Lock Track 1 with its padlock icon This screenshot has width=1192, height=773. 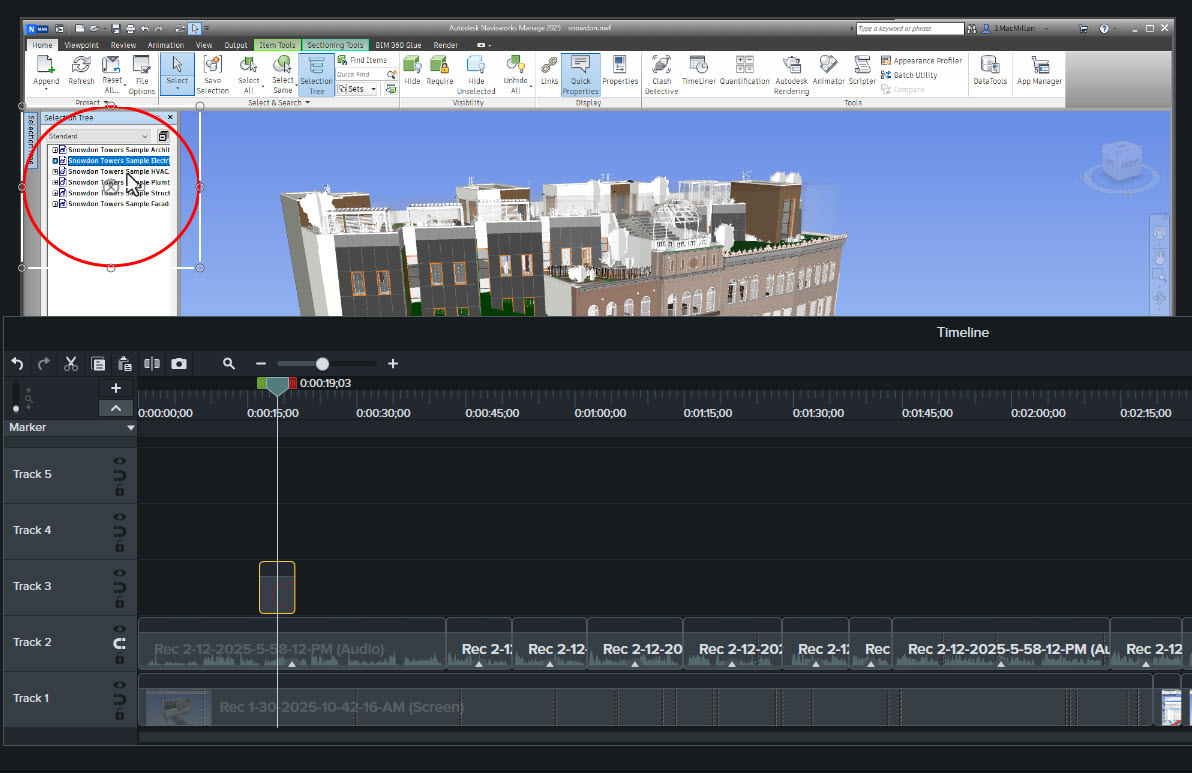(x=120, y=715)
